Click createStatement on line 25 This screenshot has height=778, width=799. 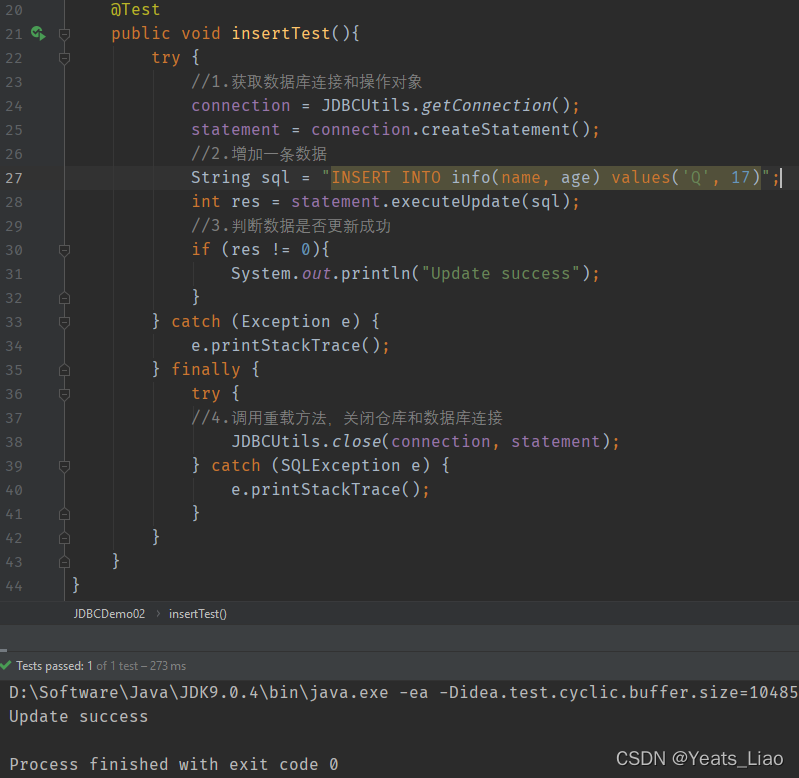495,129
